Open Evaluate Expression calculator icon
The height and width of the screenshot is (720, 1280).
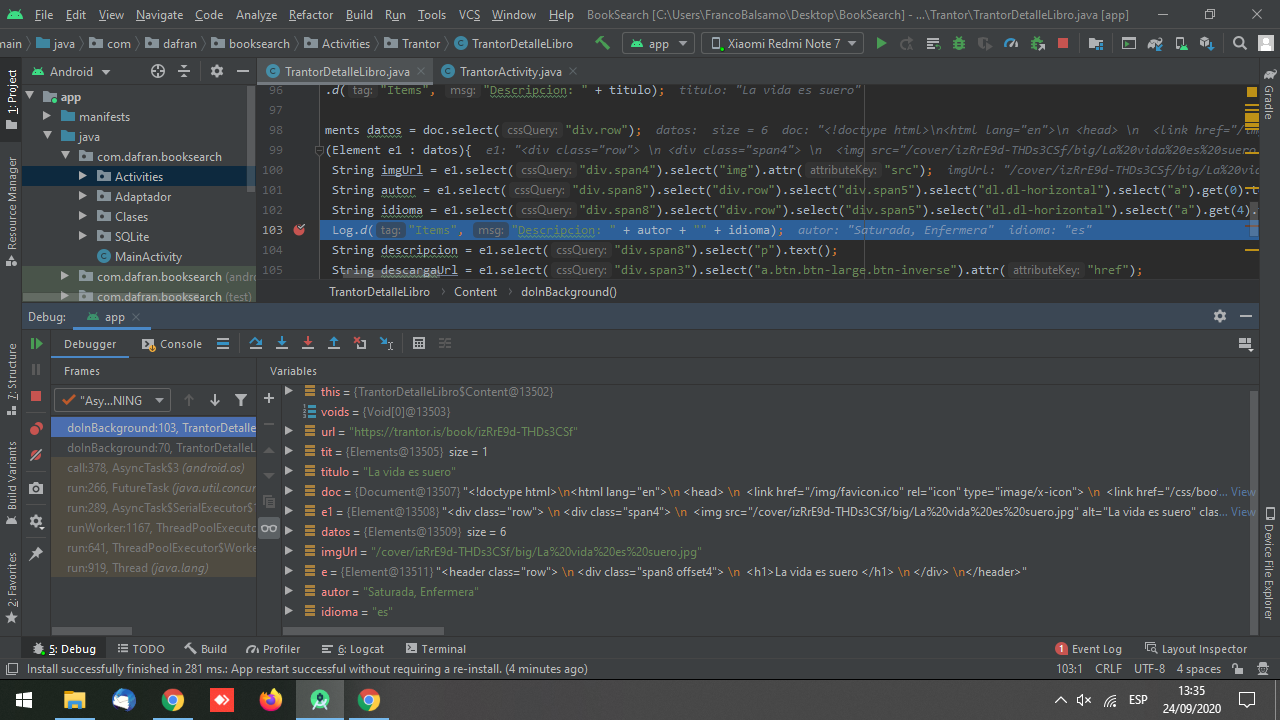click(x=419, y=343)
